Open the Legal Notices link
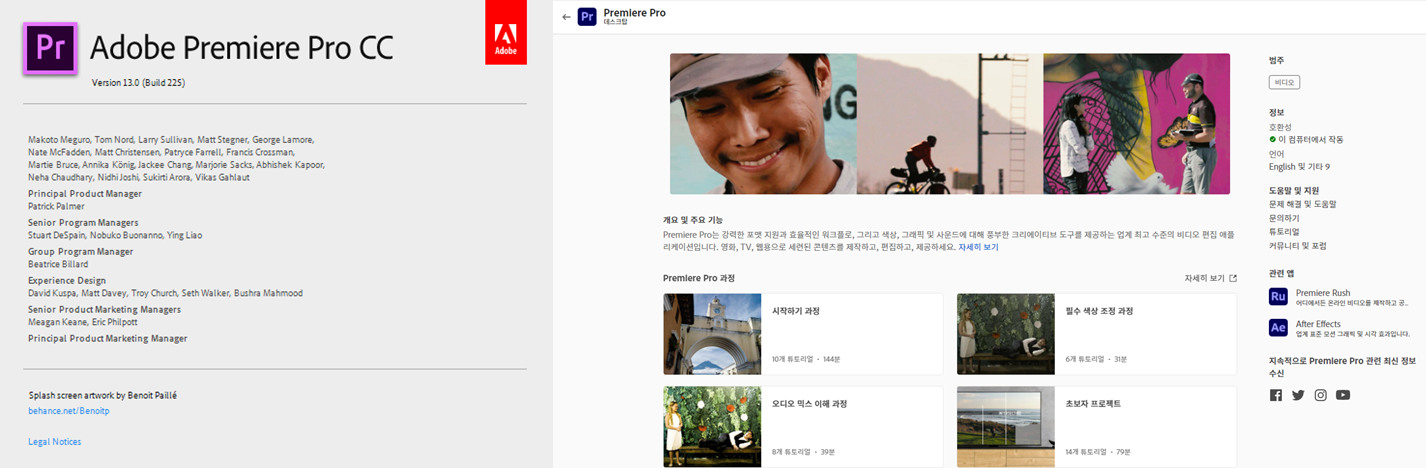Viewport: 1426px width, 468px height. tap(55, 442)
